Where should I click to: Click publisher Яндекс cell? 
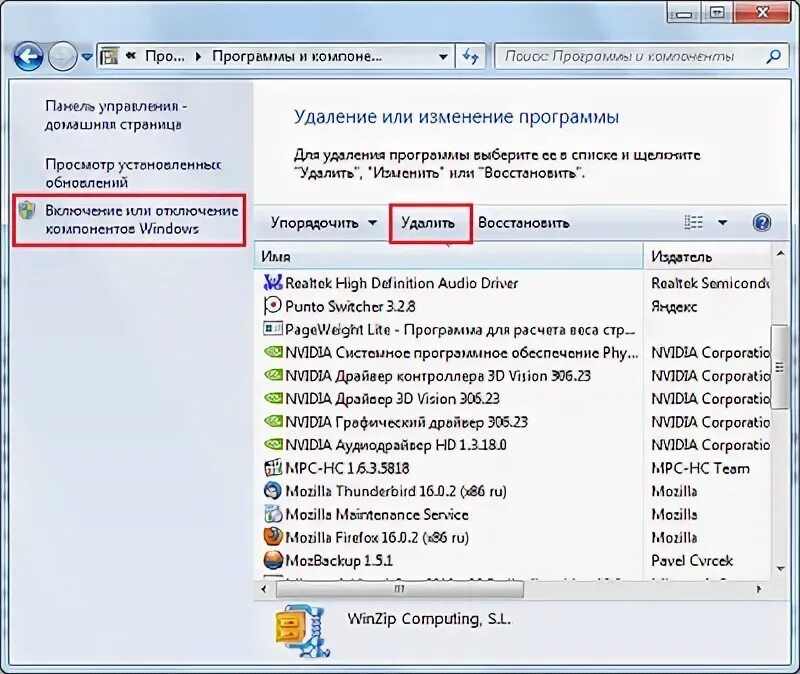coord(674,306)
